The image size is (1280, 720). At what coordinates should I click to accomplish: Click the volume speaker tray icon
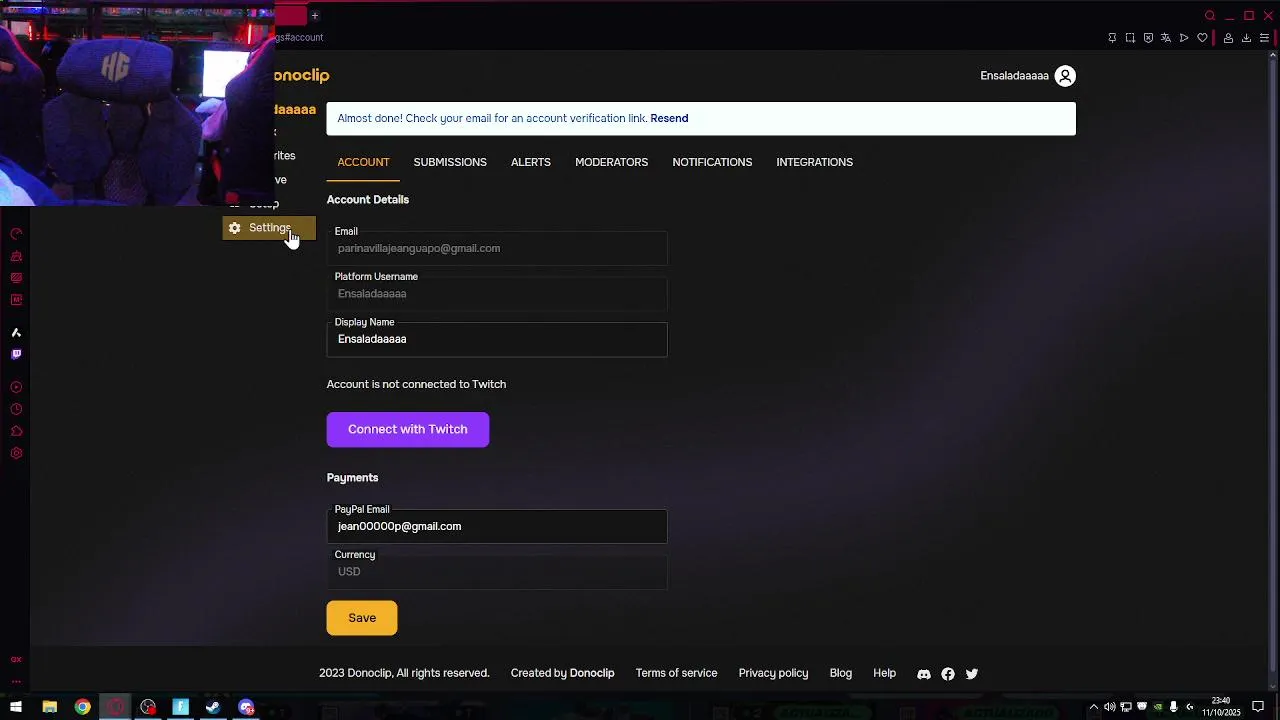coord(1109,708)
